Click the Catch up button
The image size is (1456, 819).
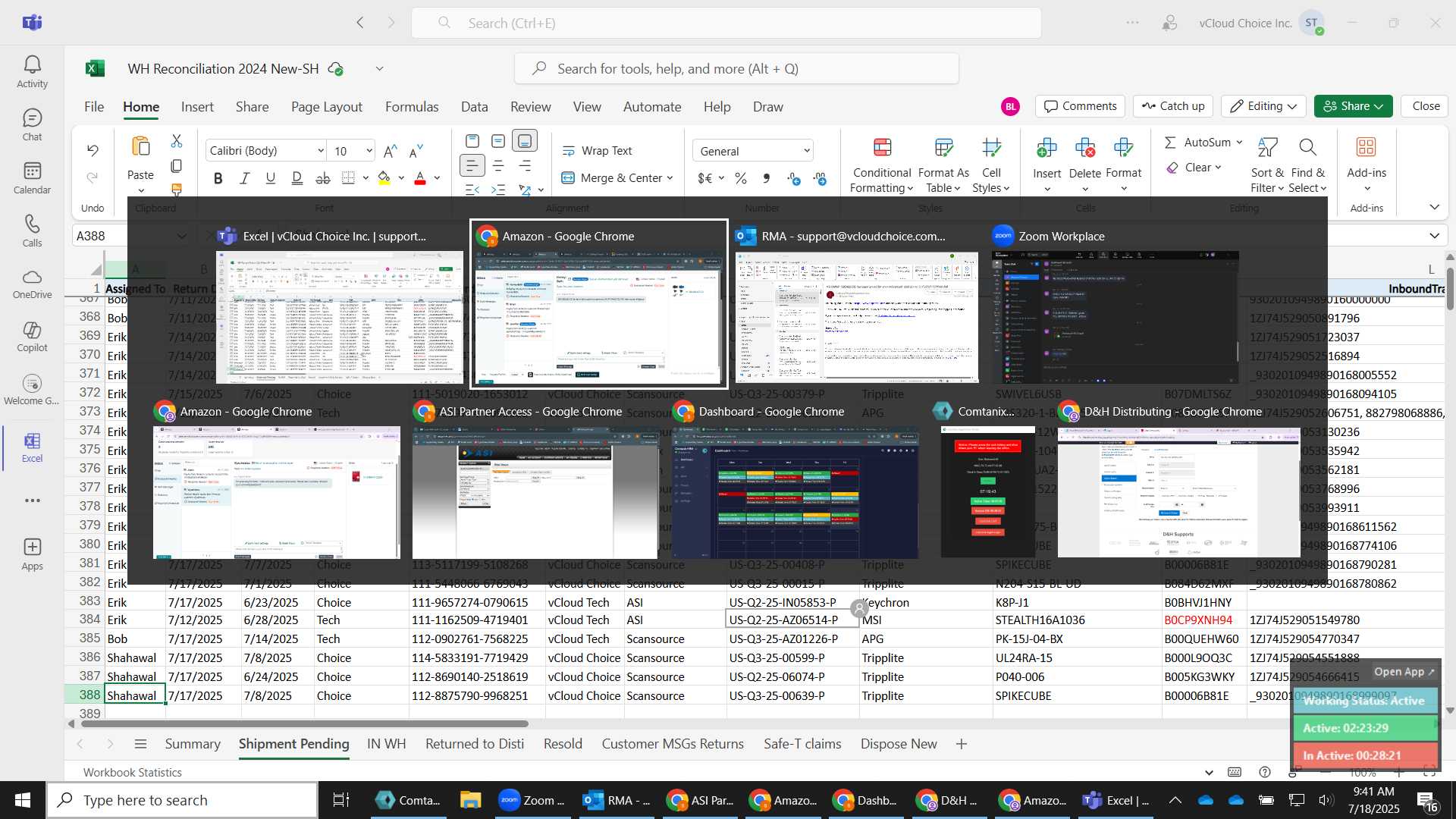click(x=1173, y=106)
